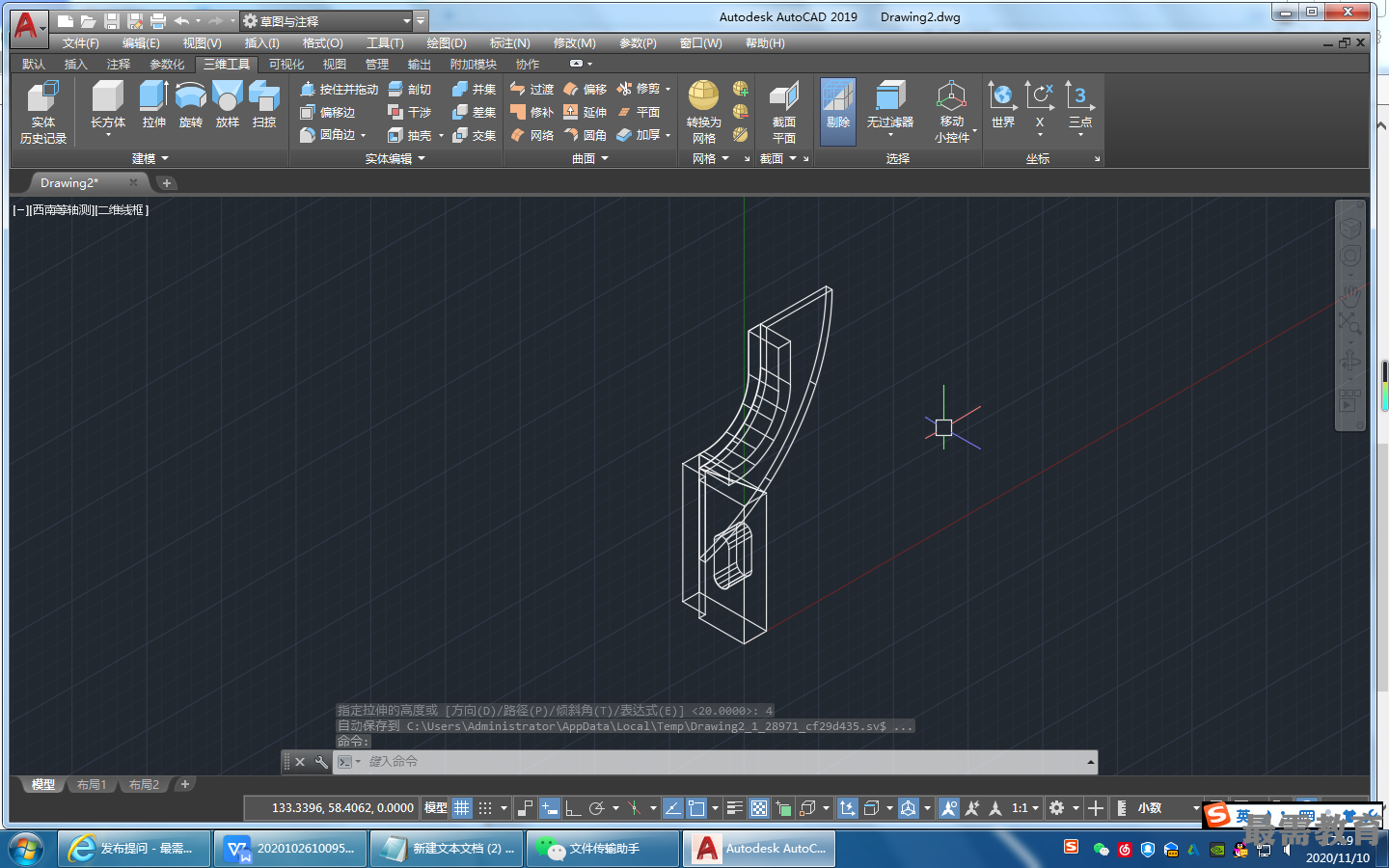Select the 拉伸 (Extrude) tool
1389x868 pixels.
coord(154,104)
